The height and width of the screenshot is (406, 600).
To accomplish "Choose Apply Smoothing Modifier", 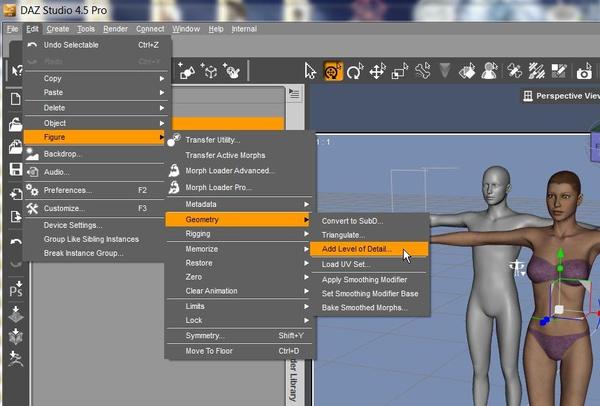I will coord(369,280).
